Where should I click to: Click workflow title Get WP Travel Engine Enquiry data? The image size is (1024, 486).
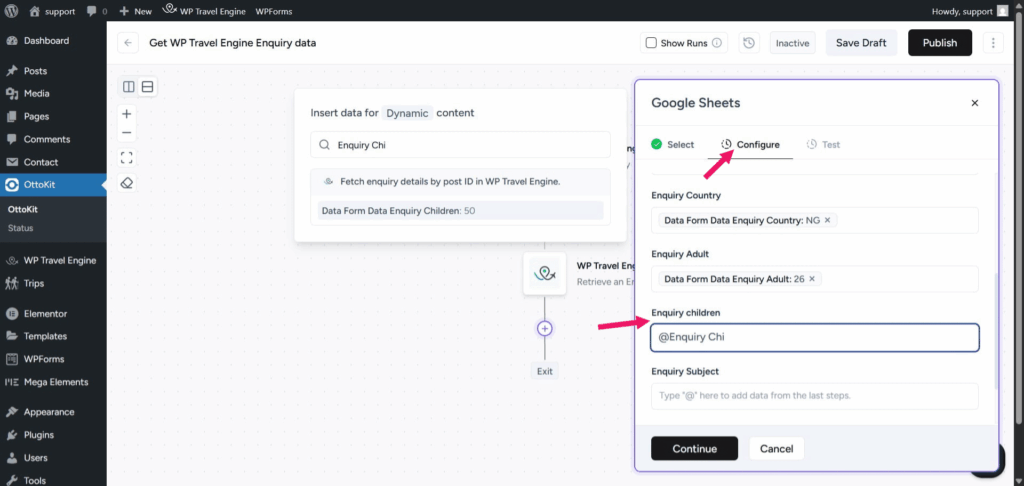click(232, 43)
